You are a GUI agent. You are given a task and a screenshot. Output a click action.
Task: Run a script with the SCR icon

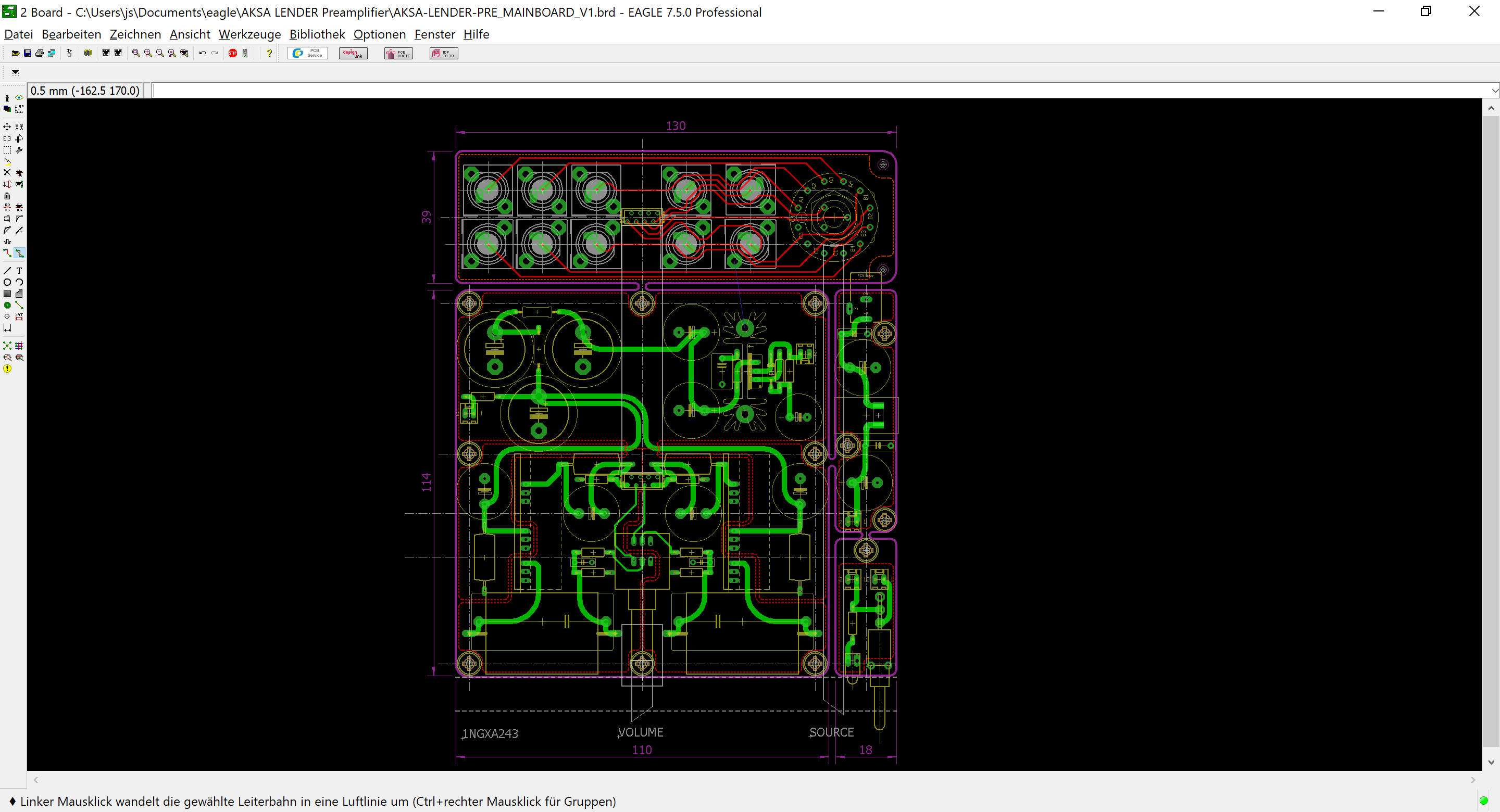click(x=105, y=53)
